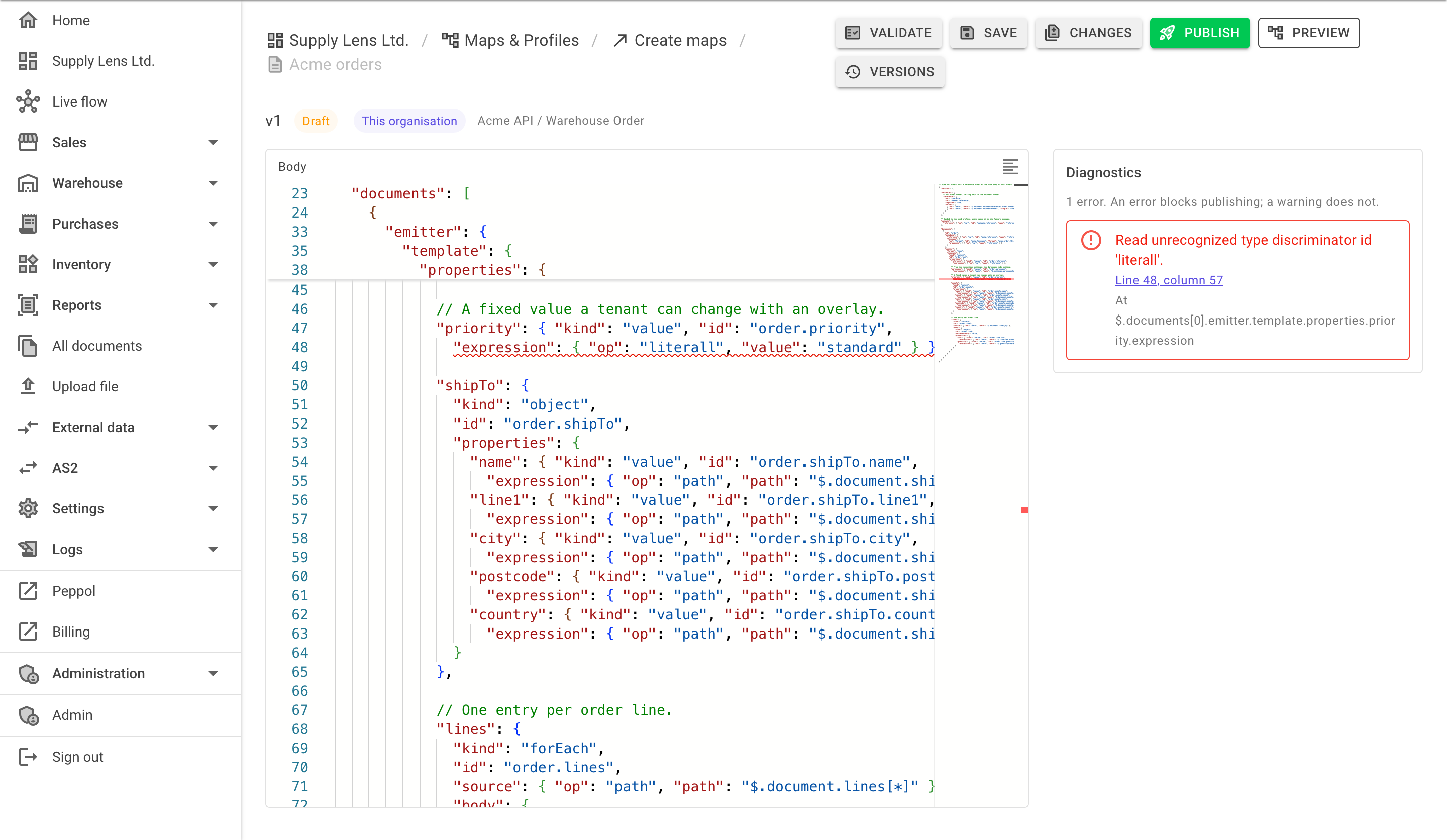Click the Upload file arrow icon

28,386
